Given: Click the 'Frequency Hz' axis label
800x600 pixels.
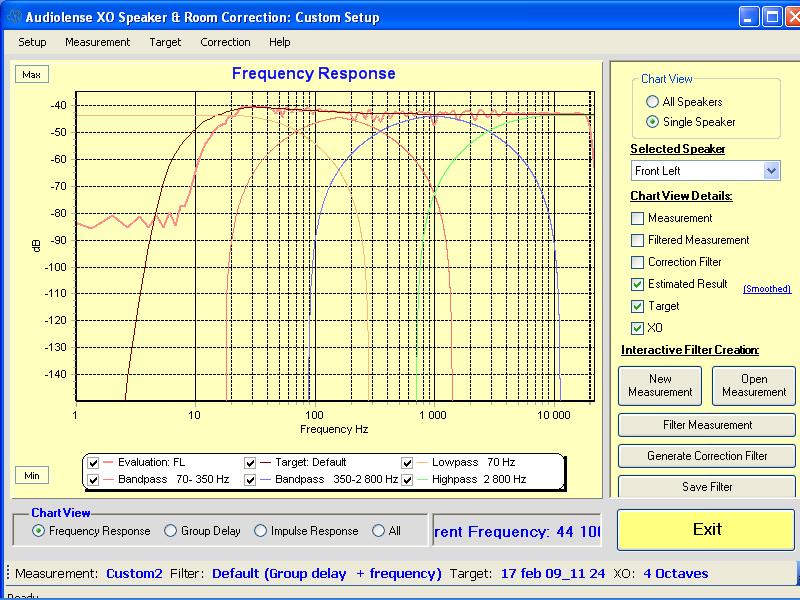Looking at the screenshot, I should click(x=334, y=429).
